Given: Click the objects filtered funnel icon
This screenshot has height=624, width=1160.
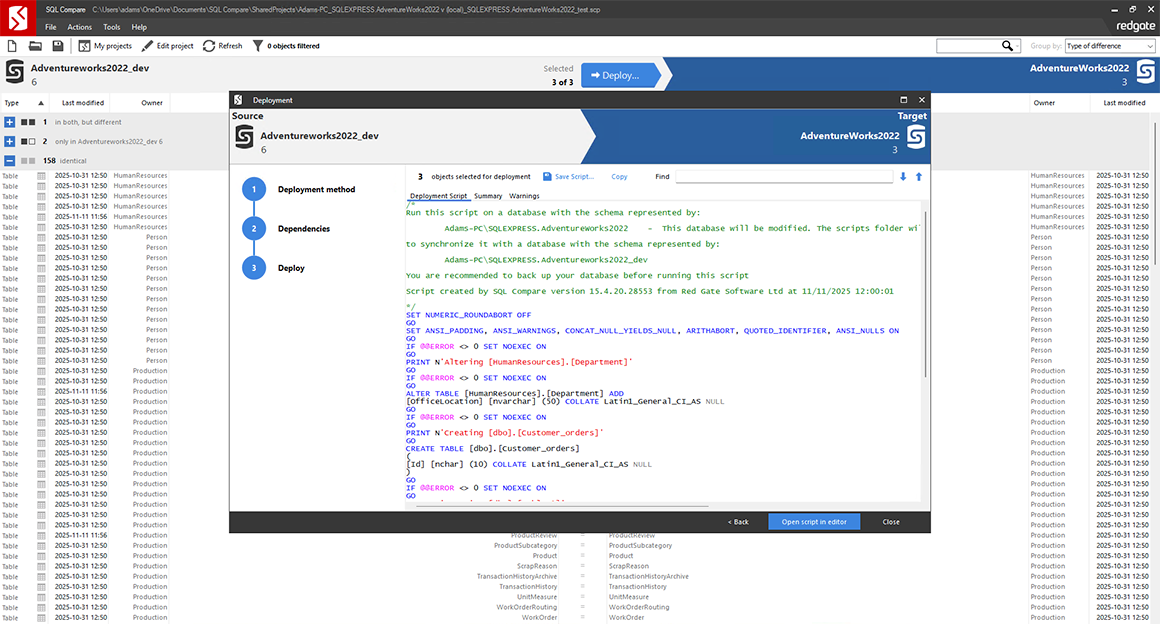Looking at the screenshot, I should click(258, 46).
